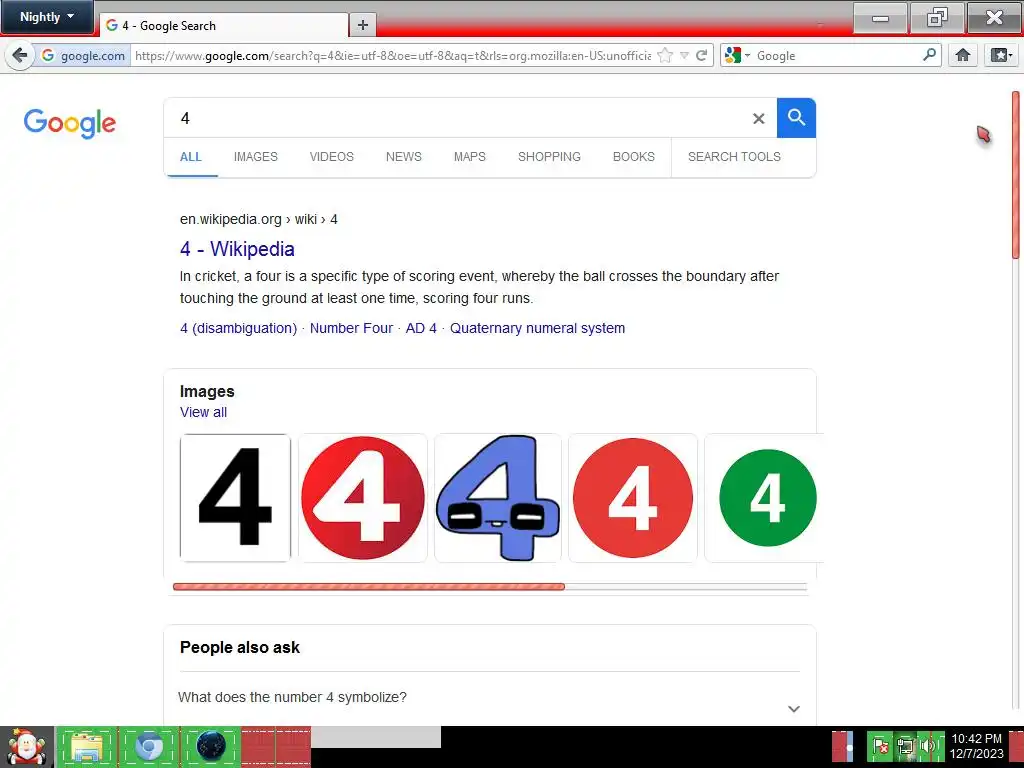Screen dimensions: 1024x768
Task: Open the '4 (disambiguation)' link
Action: click(x=238, y=328)
